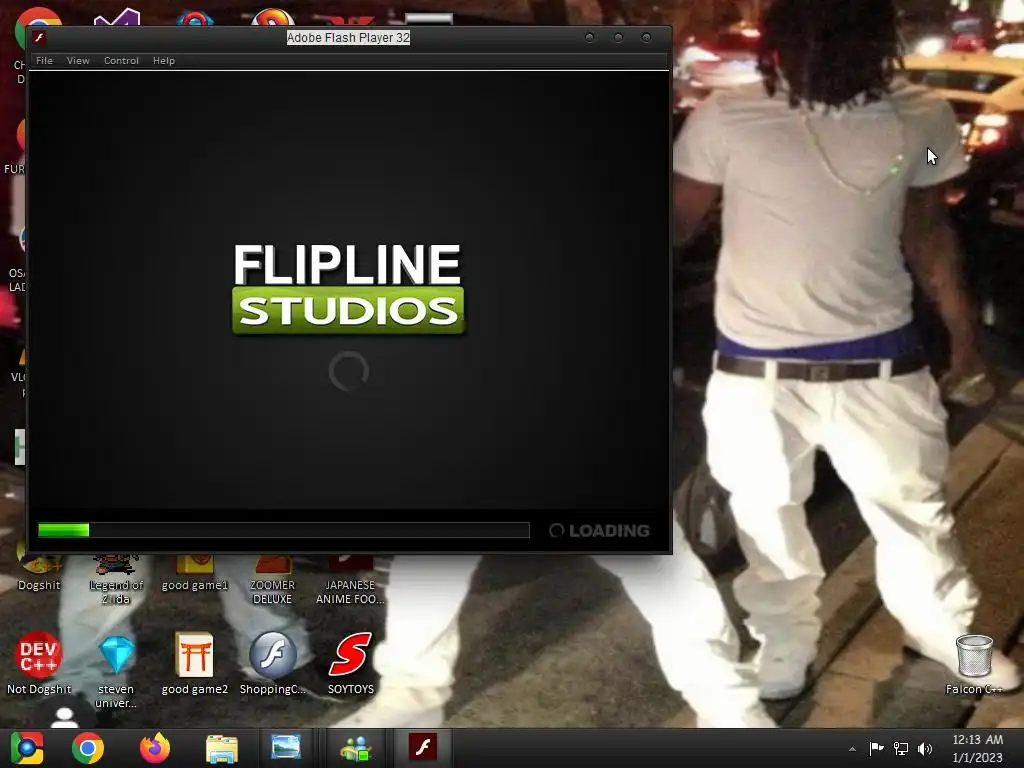The image size is (1024, 768).
Task: Click the Start button in the taskbar
Action: pos(27,748)
